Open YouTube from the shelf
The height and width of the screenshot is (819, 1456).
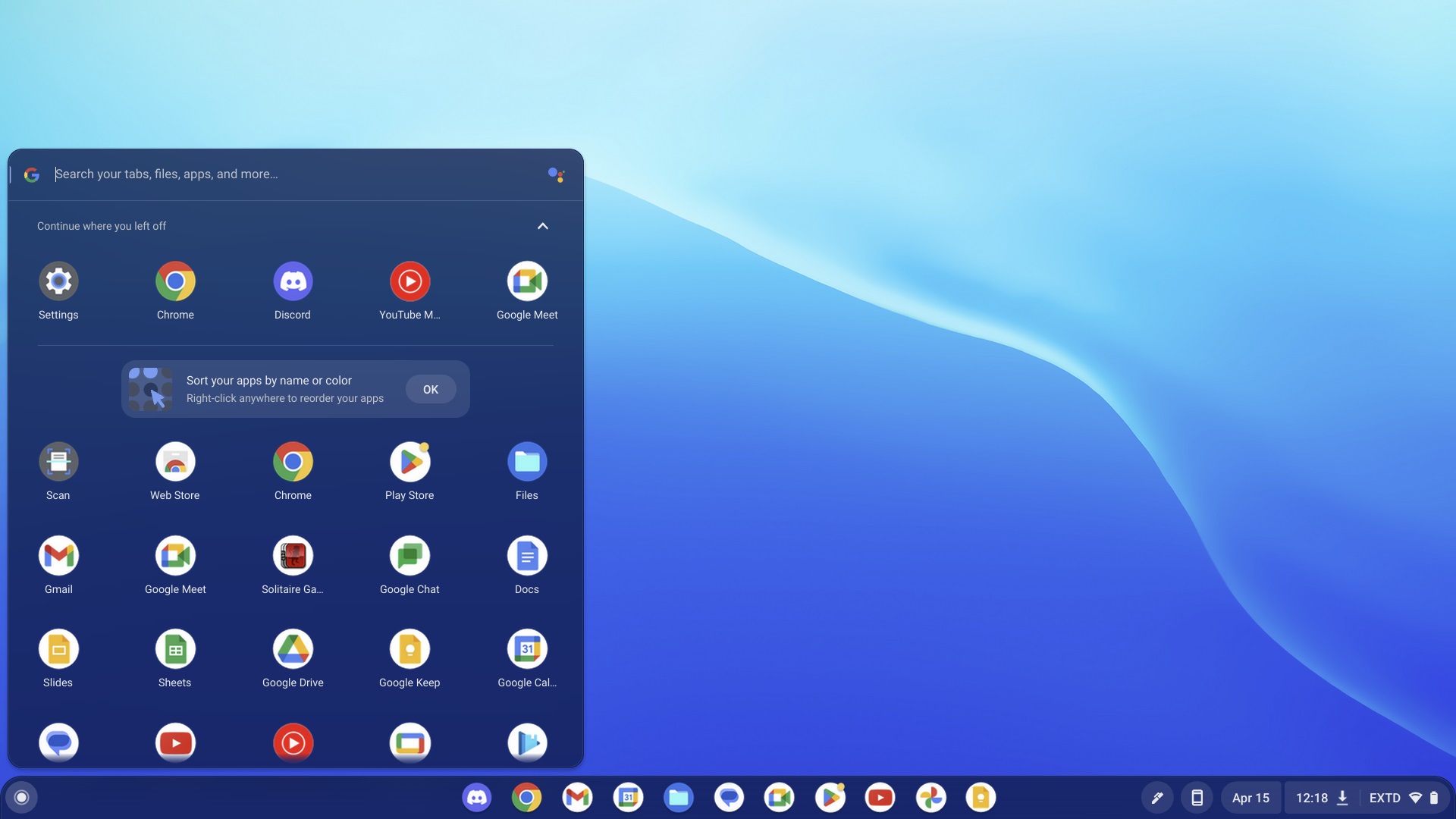[880, 797]
